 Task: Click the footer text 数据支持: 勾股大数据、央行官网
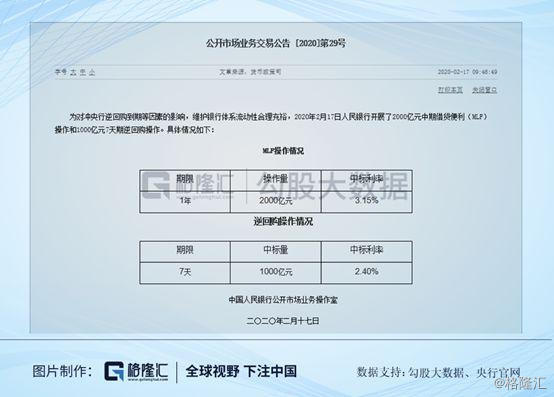[x=439, y=372]
